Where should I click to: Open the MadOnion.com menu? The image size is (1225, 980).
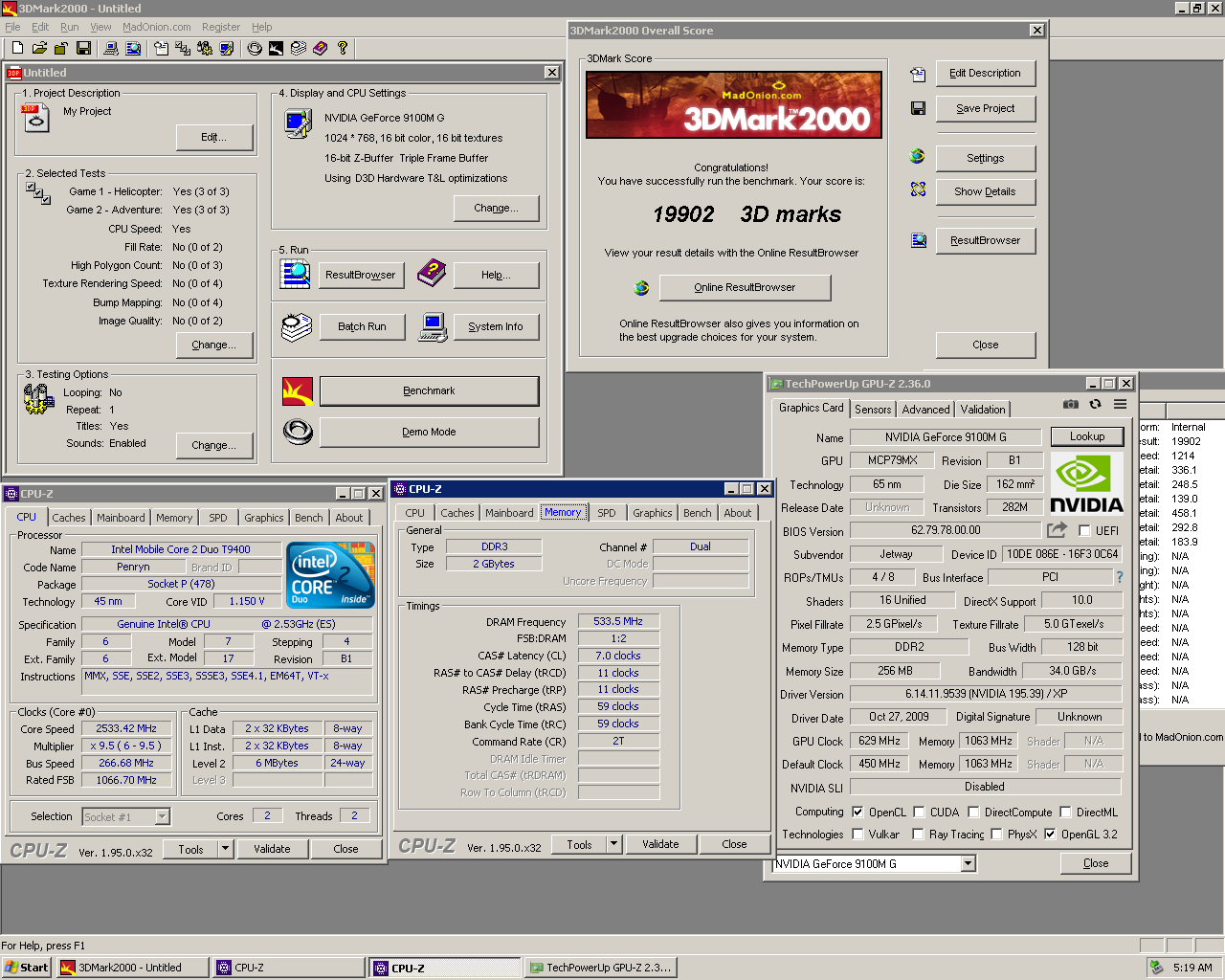click(x=157, y=27)
